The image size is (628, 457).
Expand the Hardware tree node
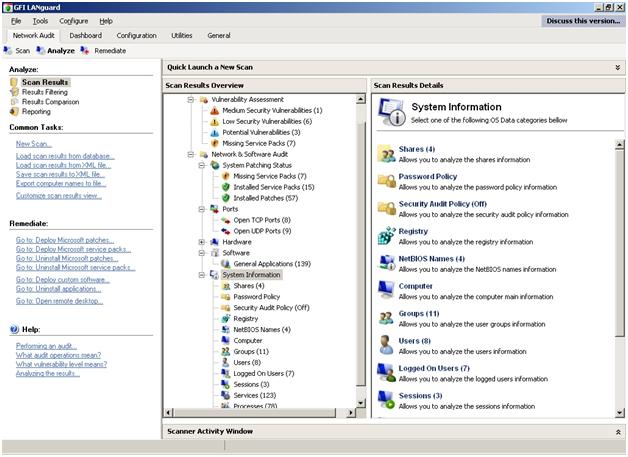pos(202,242)
